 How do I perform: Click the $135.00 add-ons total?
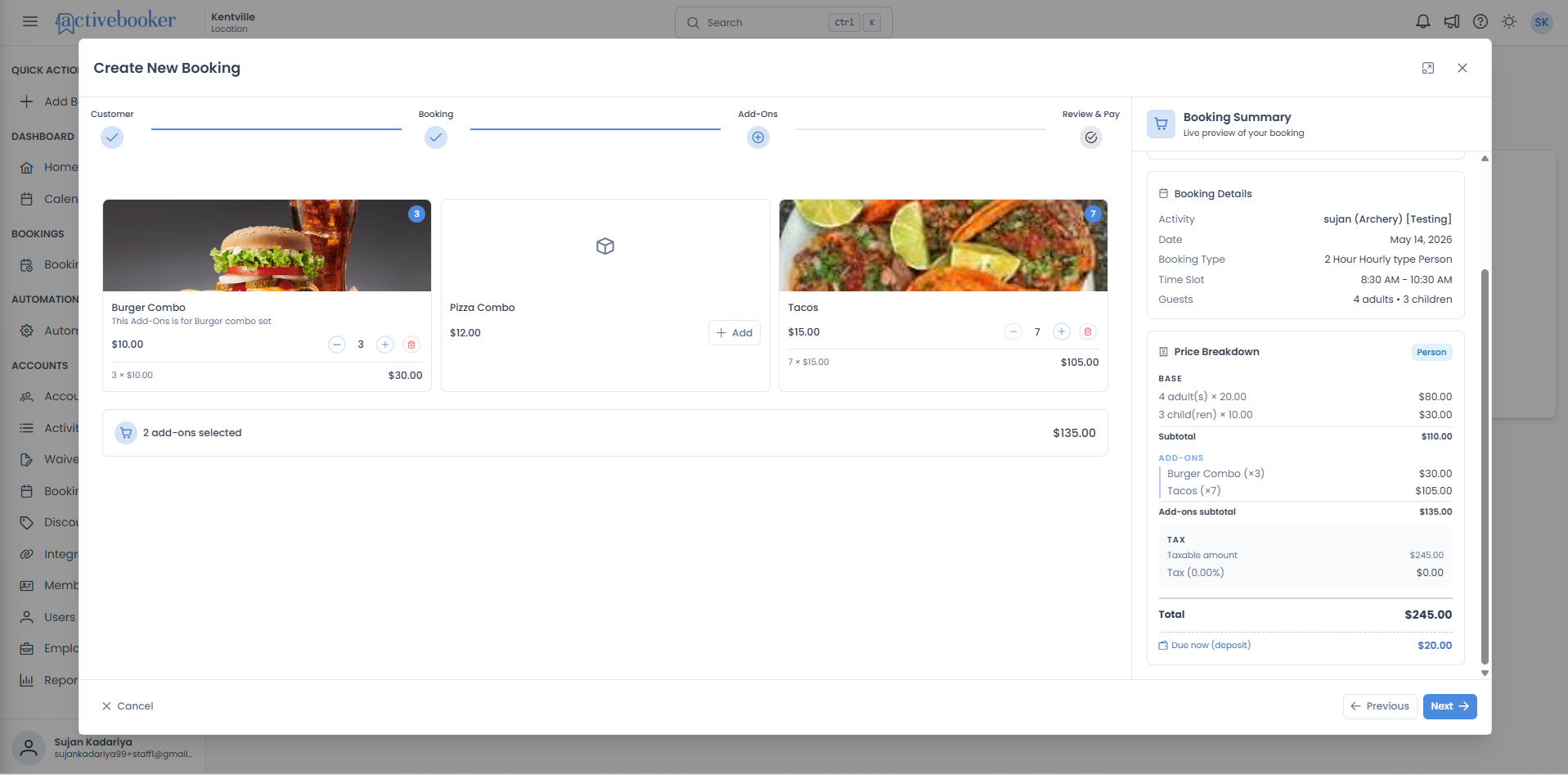tap(1074, 433)
